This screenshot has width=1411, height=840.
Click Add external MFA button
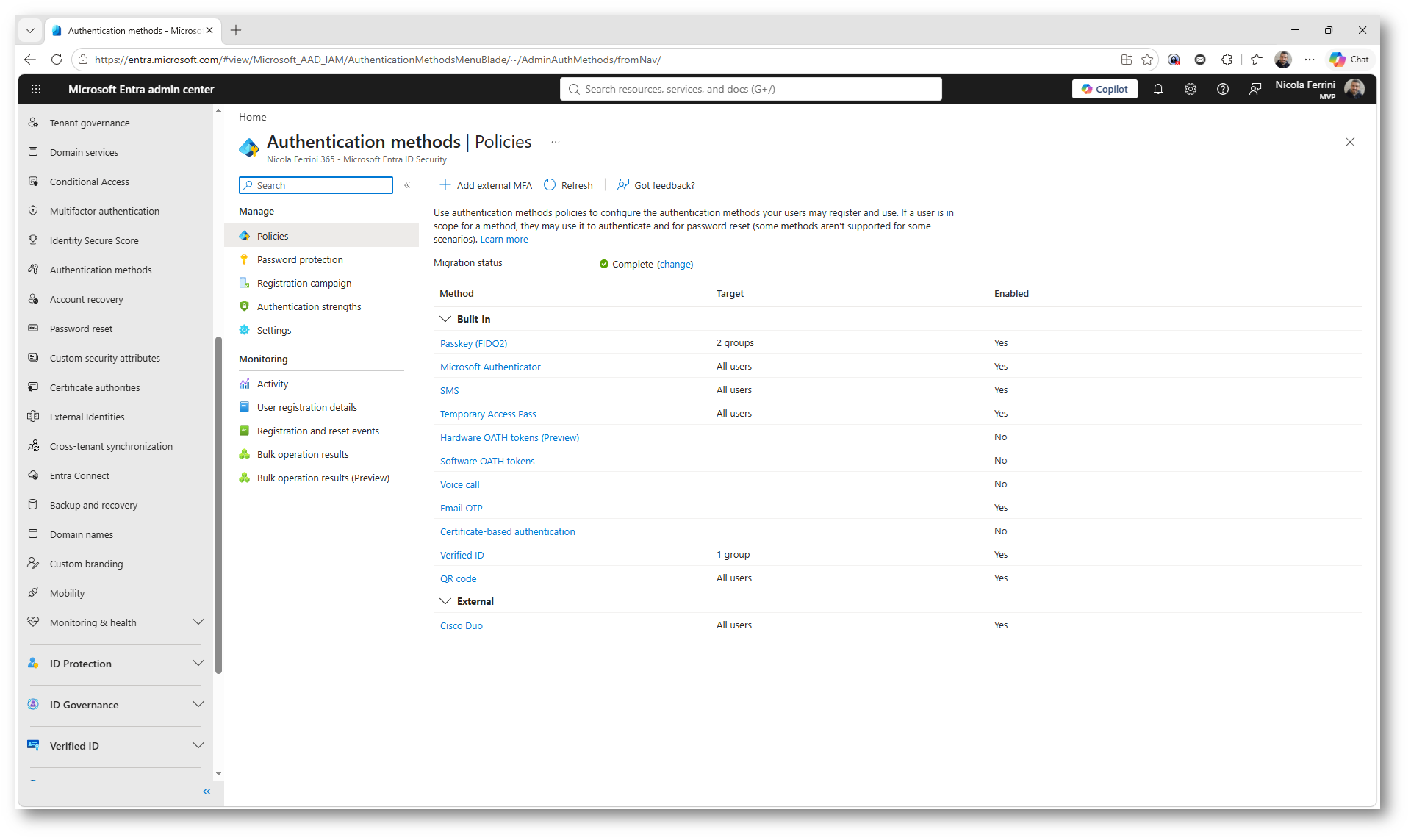(x=486, y=185)
